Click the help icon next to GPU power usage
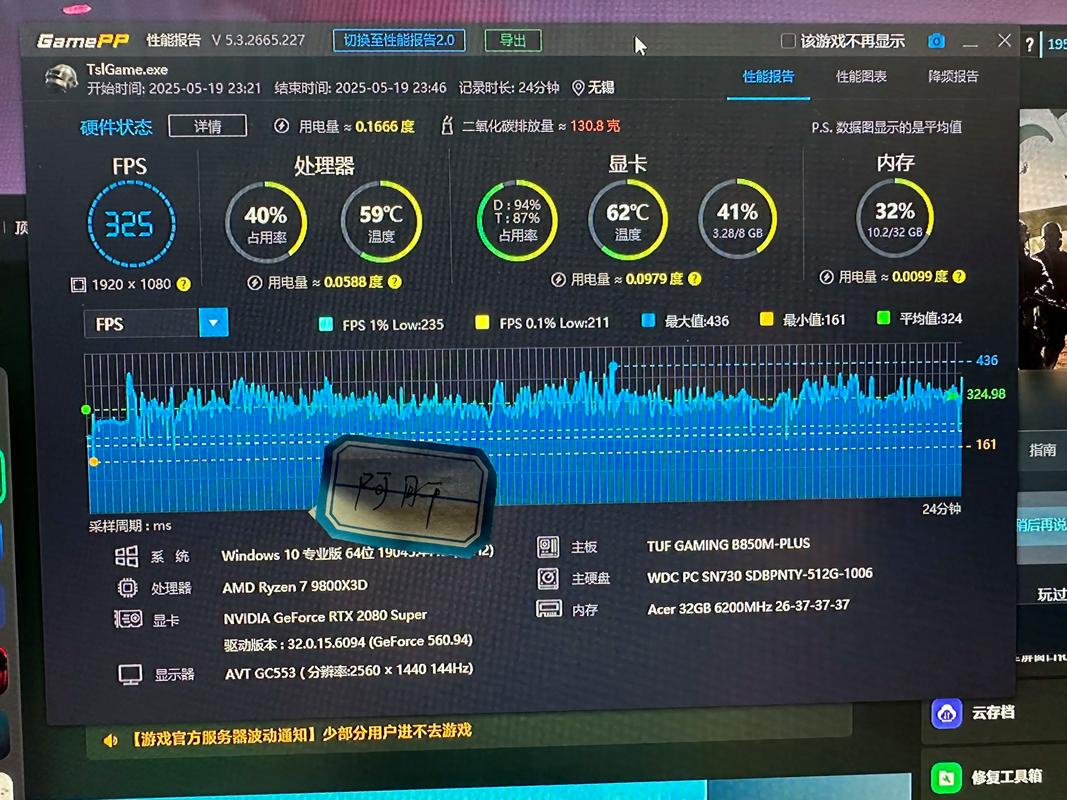Viewport: 1067px width, 800px height. 694,279
